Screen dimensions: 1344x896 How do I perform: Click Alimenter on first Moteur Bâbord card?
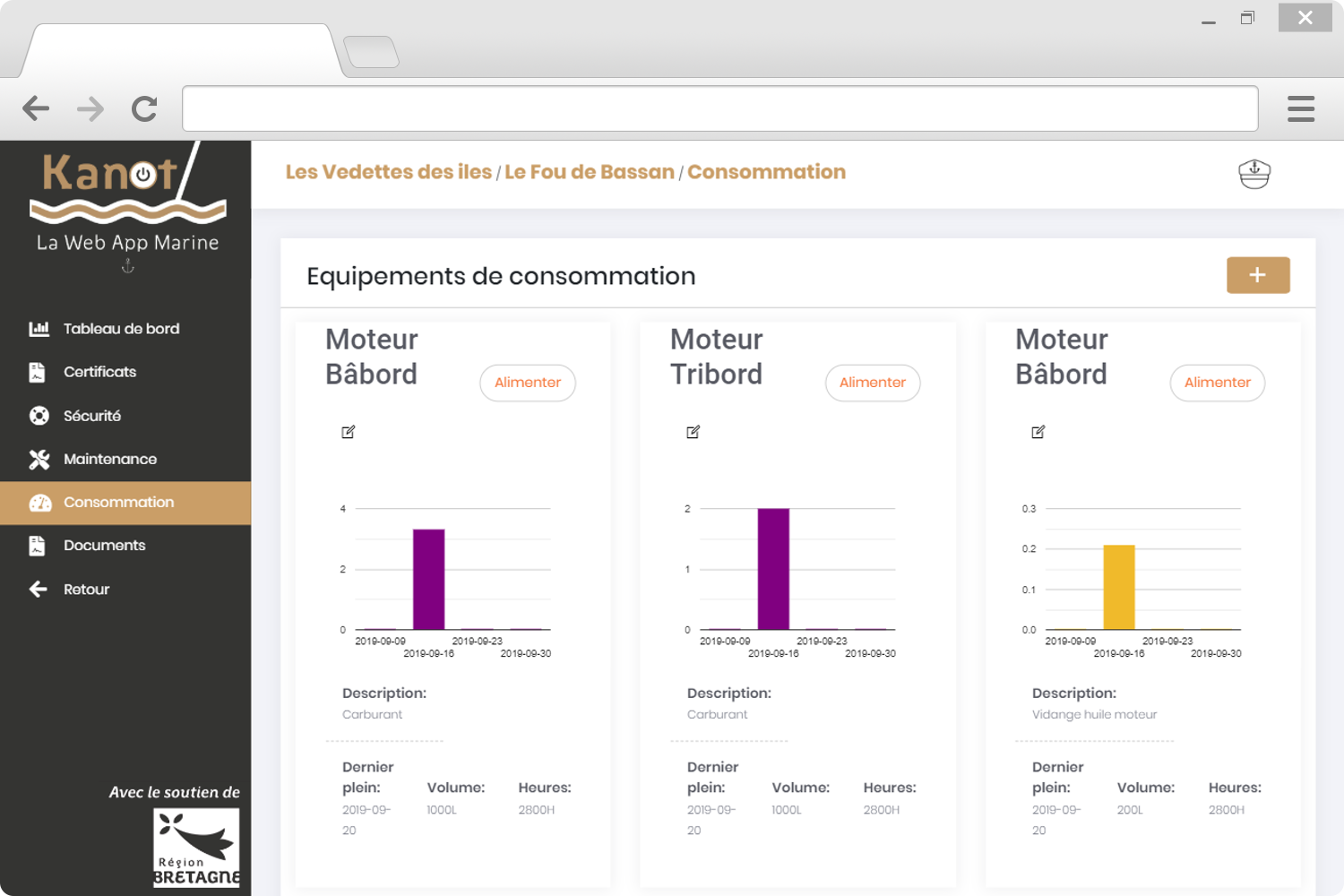pyautogui.click(x=528, y=383)
